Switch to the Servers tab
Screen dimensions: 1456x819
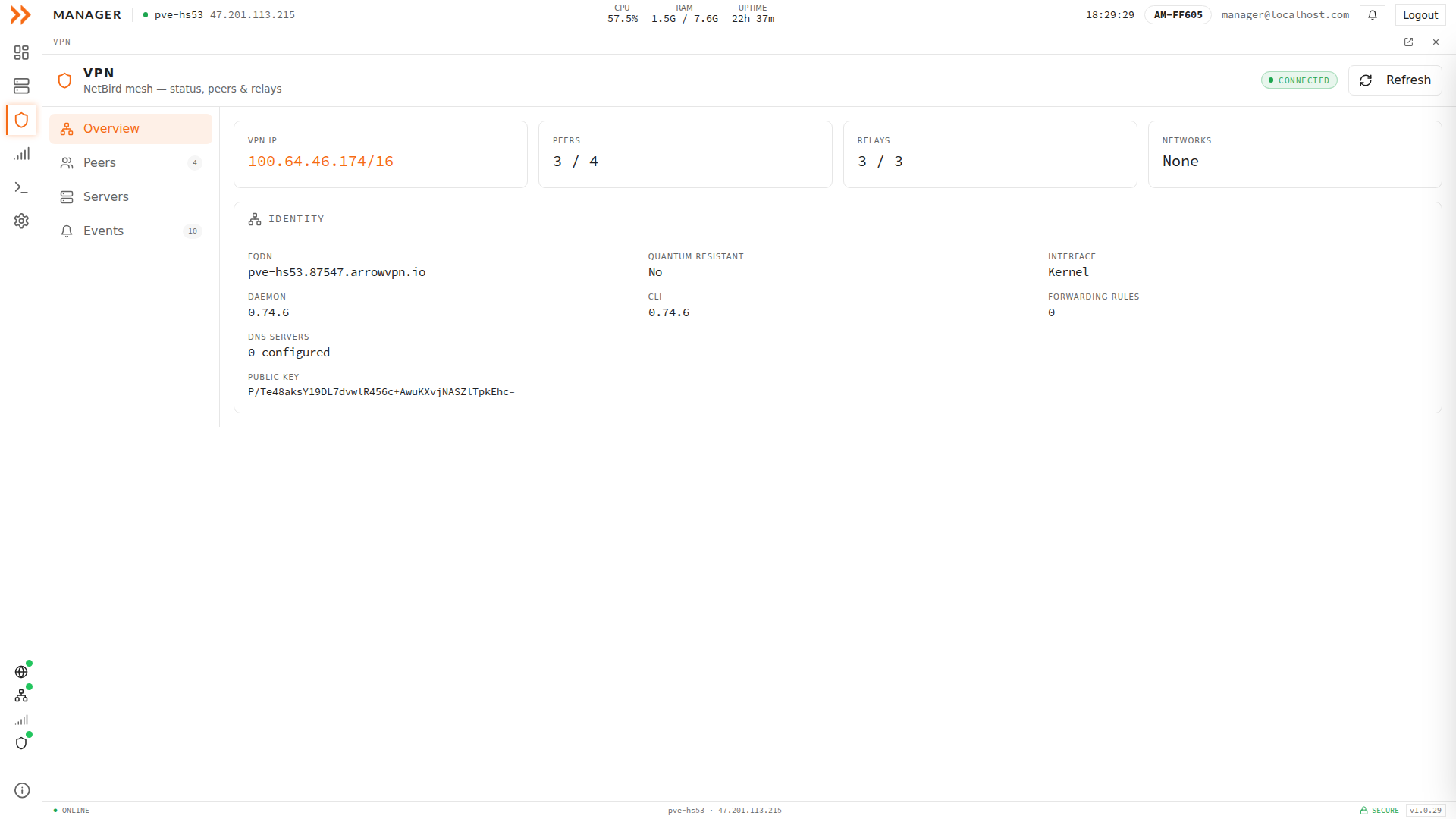[x=130, y=197]
